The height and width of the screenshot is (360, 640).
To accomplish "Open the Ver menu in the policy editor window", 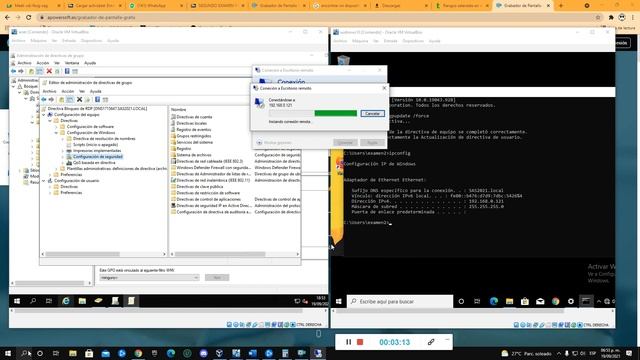I will pyautogui.click(x=82, y=91).
